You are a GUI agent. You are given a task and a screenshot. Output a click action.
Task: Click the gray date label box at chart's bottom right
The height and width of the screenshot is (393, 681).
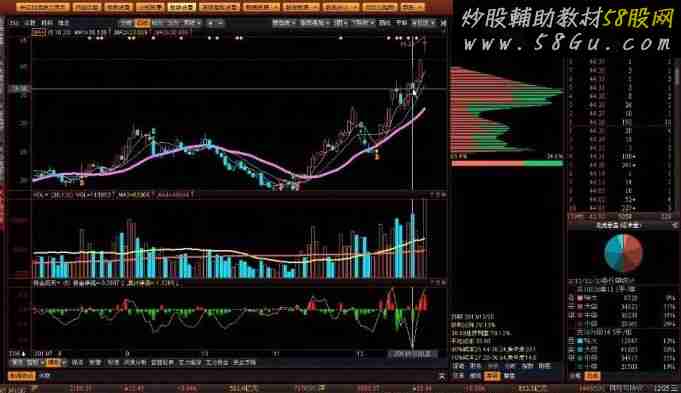[x=412, y=354]
